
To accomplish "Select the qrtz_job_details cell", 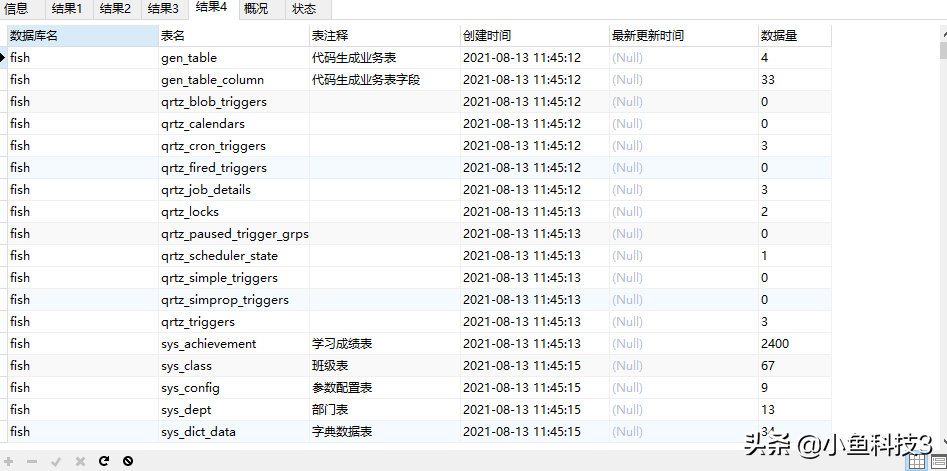I will (x=234, y=190).
